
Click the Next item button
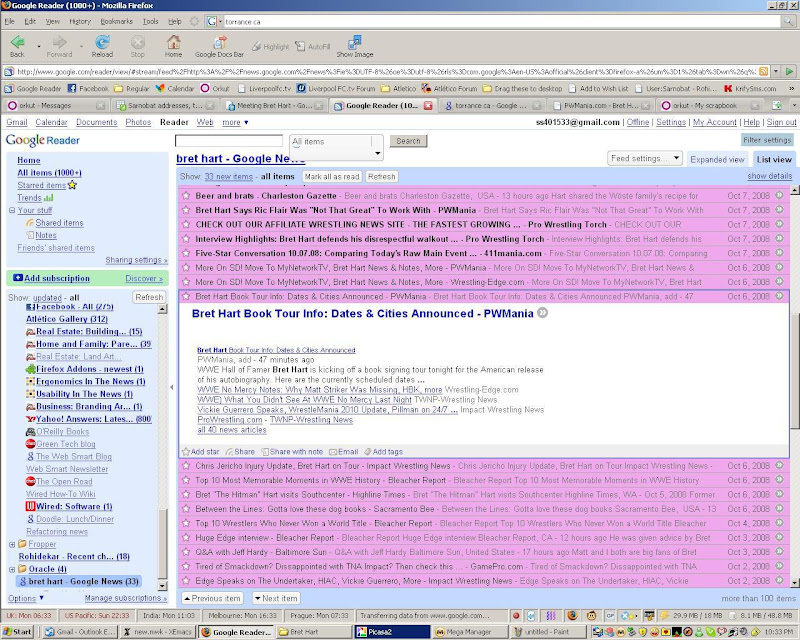click(276, 598)
